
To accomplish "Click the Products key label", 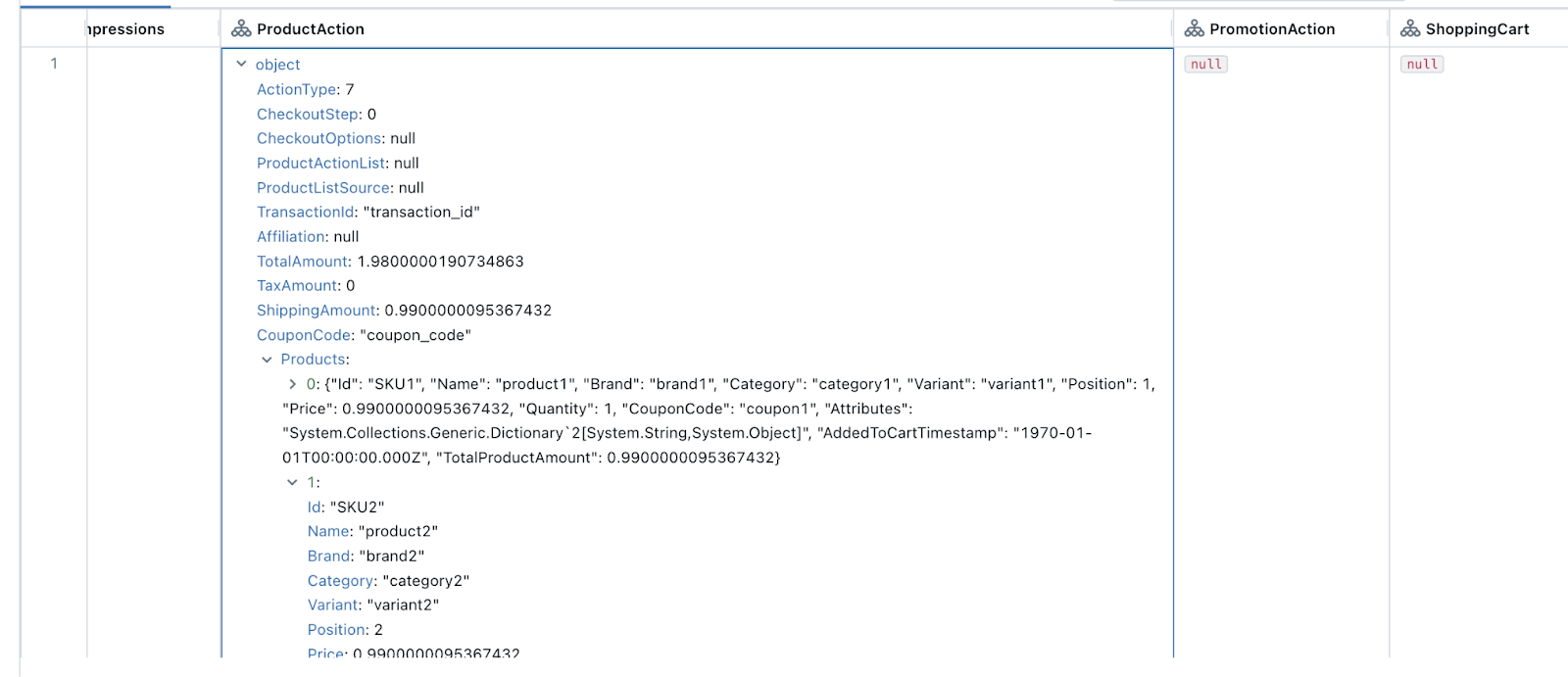I will coord(314,360).
